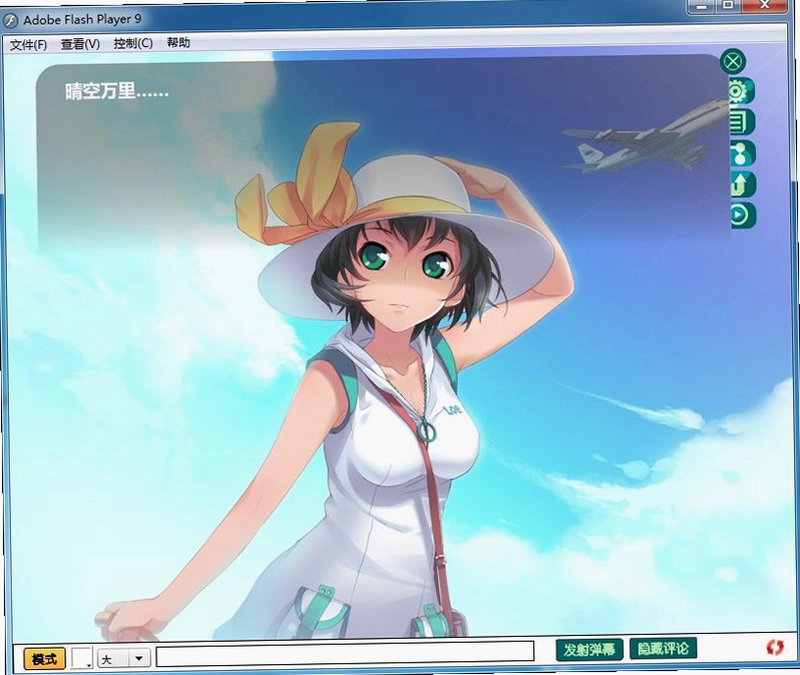Close the Flash Player window

point(764,5)
